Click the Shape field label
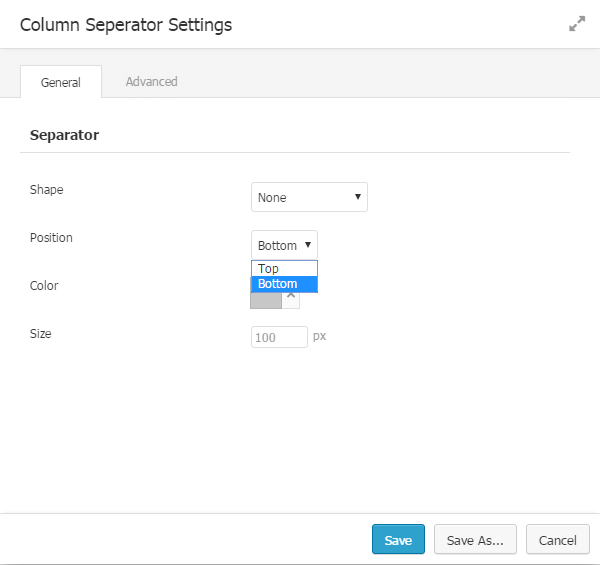The height and width of the screenshot is (565, 600). [x=46, y=189]
